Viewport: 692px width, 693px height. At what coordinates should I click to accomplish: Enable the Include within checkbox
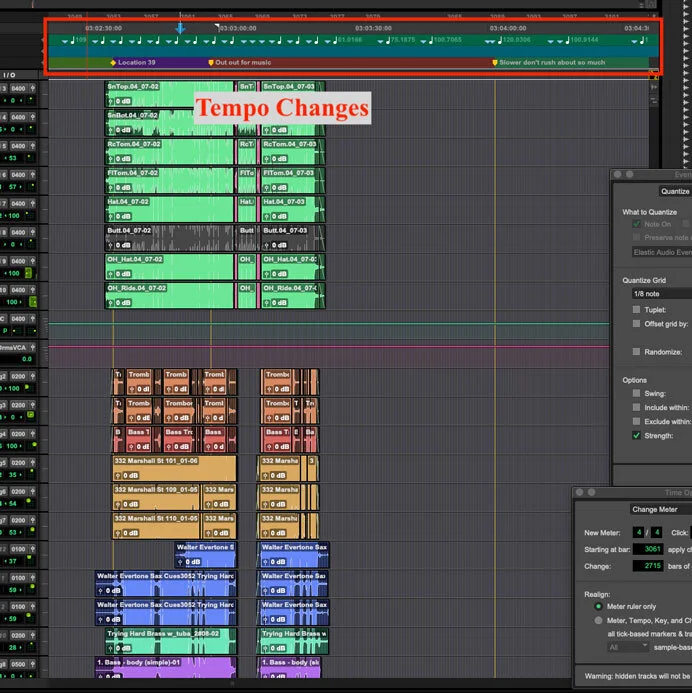click(636, 407)
